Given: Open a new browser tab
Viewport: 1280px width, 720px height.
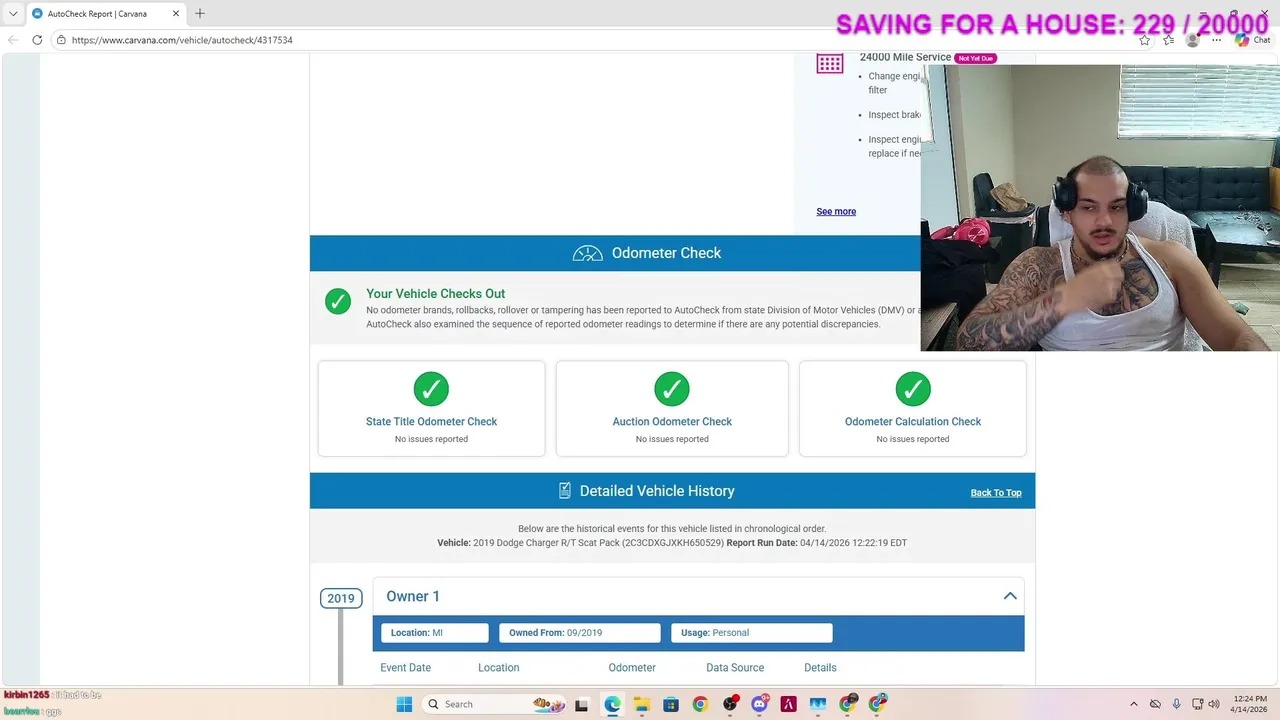Looking at the screenshot, I should click(x=200, y=13).
